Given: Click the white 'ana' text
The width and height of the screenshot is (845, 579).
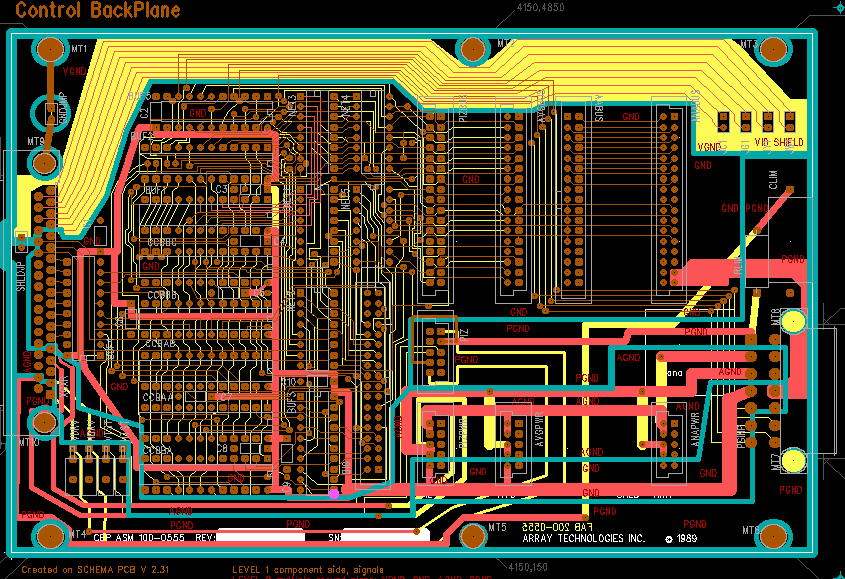Looking at the screenshot, I should tap(675, 373).
